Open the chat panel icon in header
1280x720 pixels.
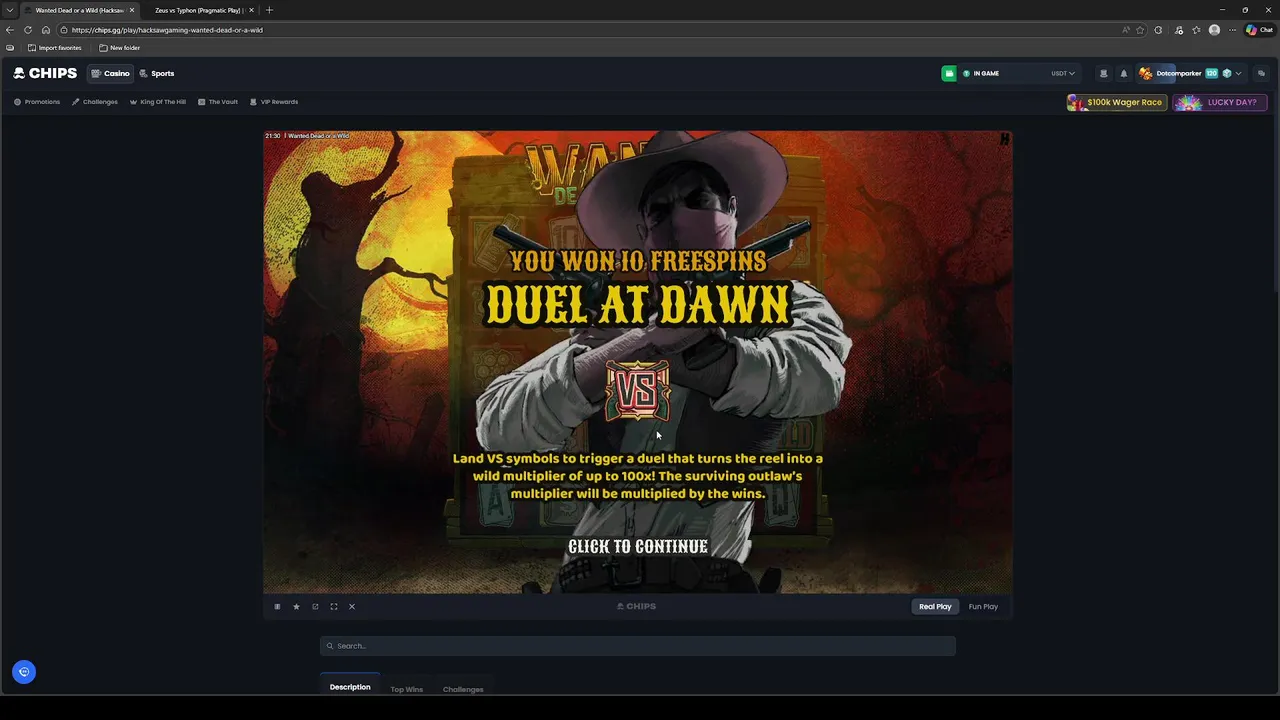(1261, 73)
